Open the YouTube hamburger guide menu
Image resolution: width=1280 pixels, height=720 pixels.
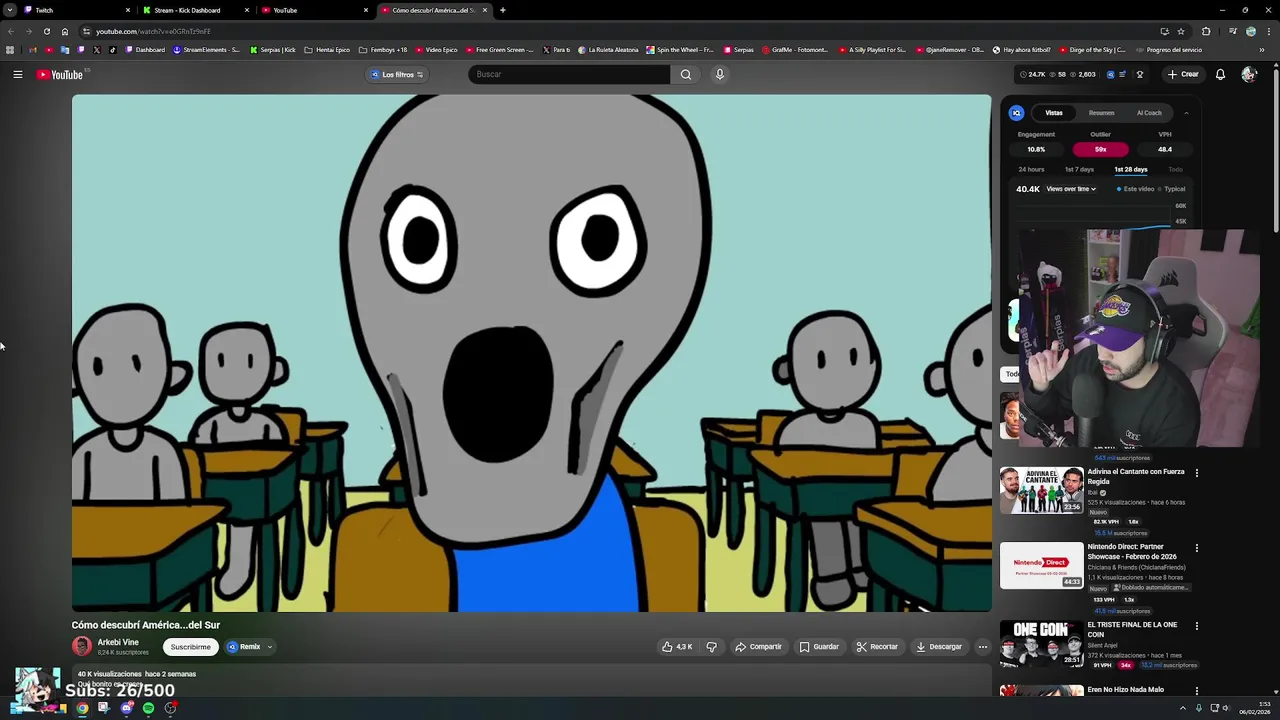18,74
